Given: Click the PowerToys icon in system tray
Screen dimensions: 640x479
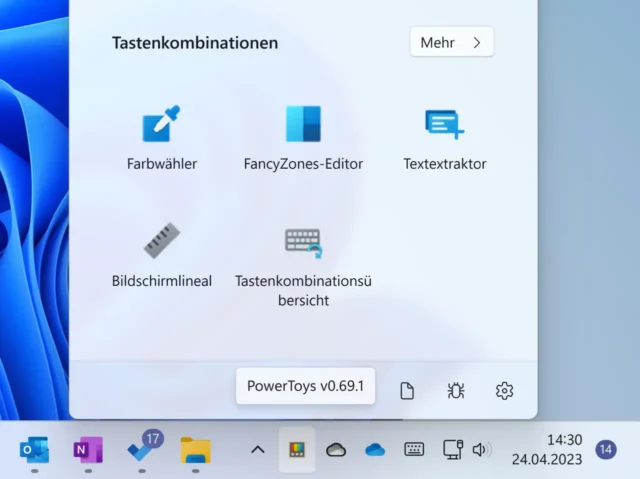Looking at the screenshot, I should pyautogui.click(x=297, y=450).
